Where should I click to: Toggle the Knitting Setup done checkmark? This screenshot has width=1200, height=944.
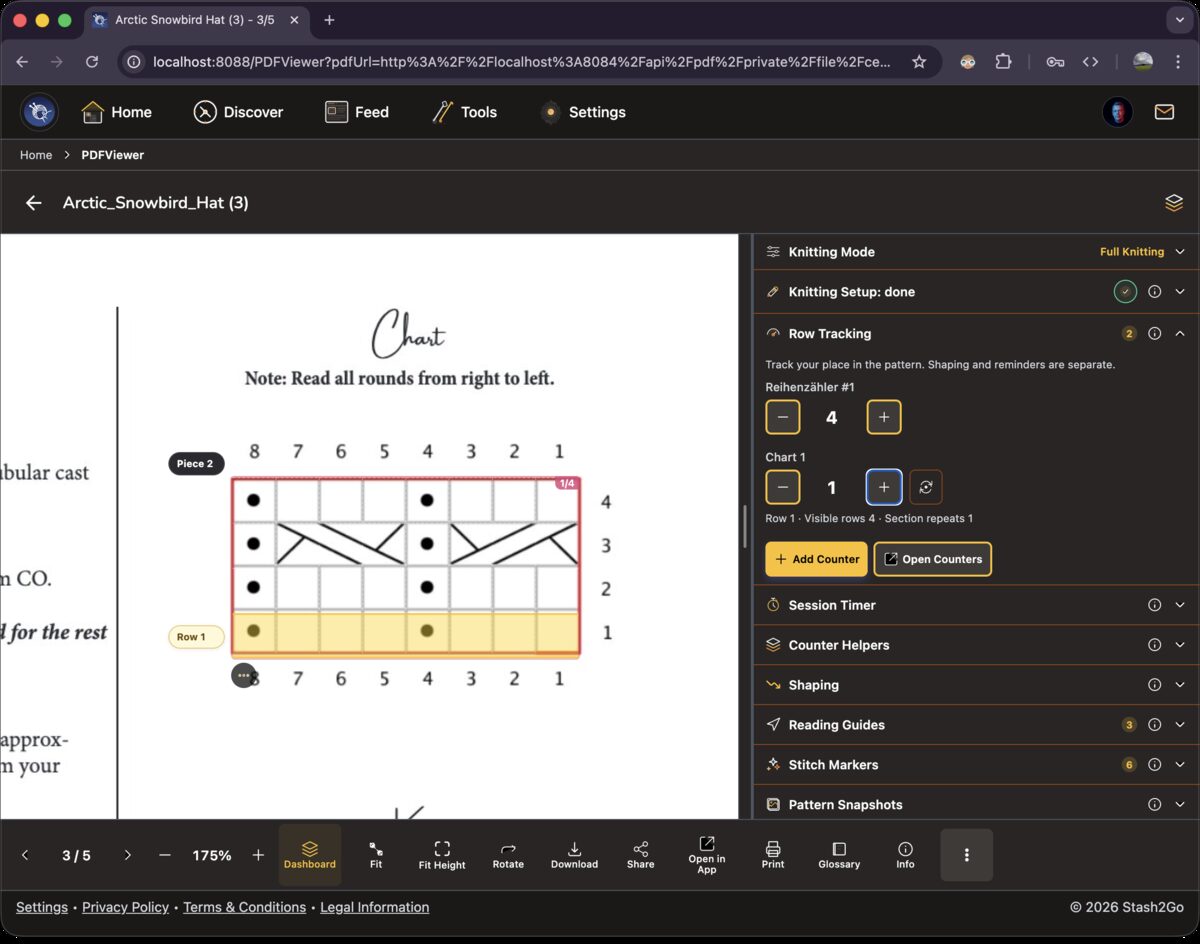(1126, 292)
